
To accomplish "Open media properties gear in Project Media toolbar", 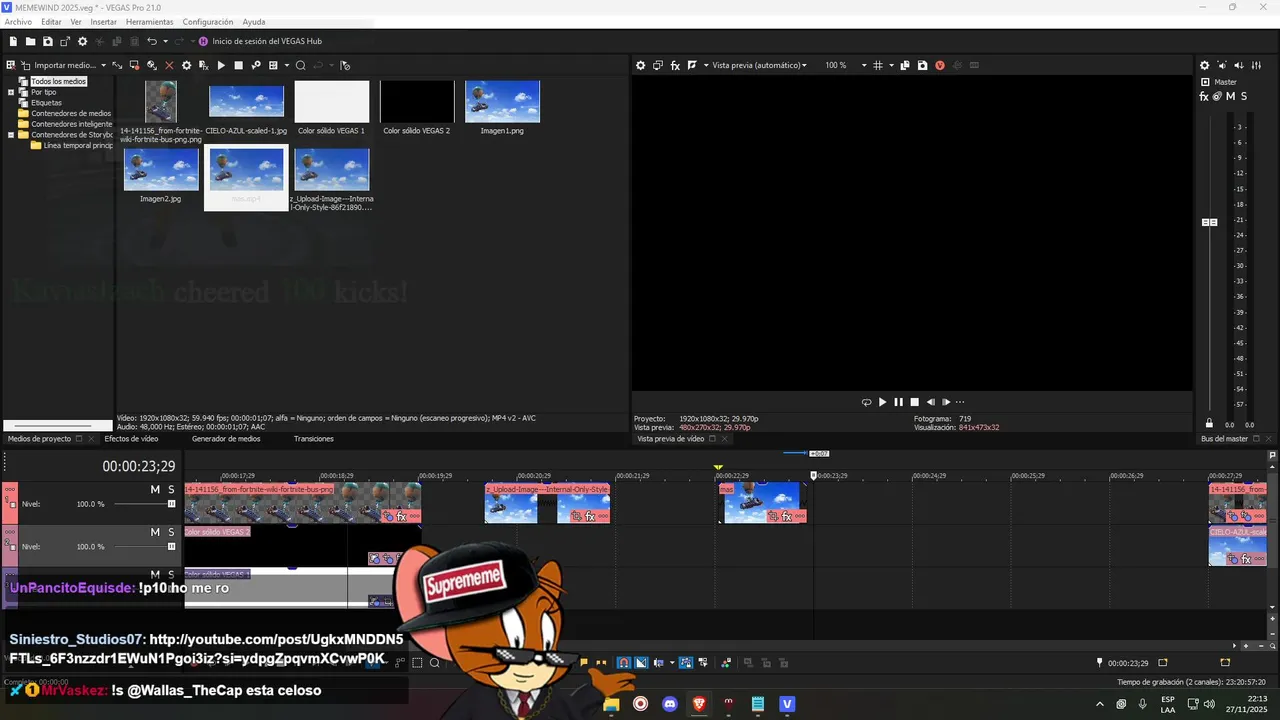I will click(x=186, y=65).
